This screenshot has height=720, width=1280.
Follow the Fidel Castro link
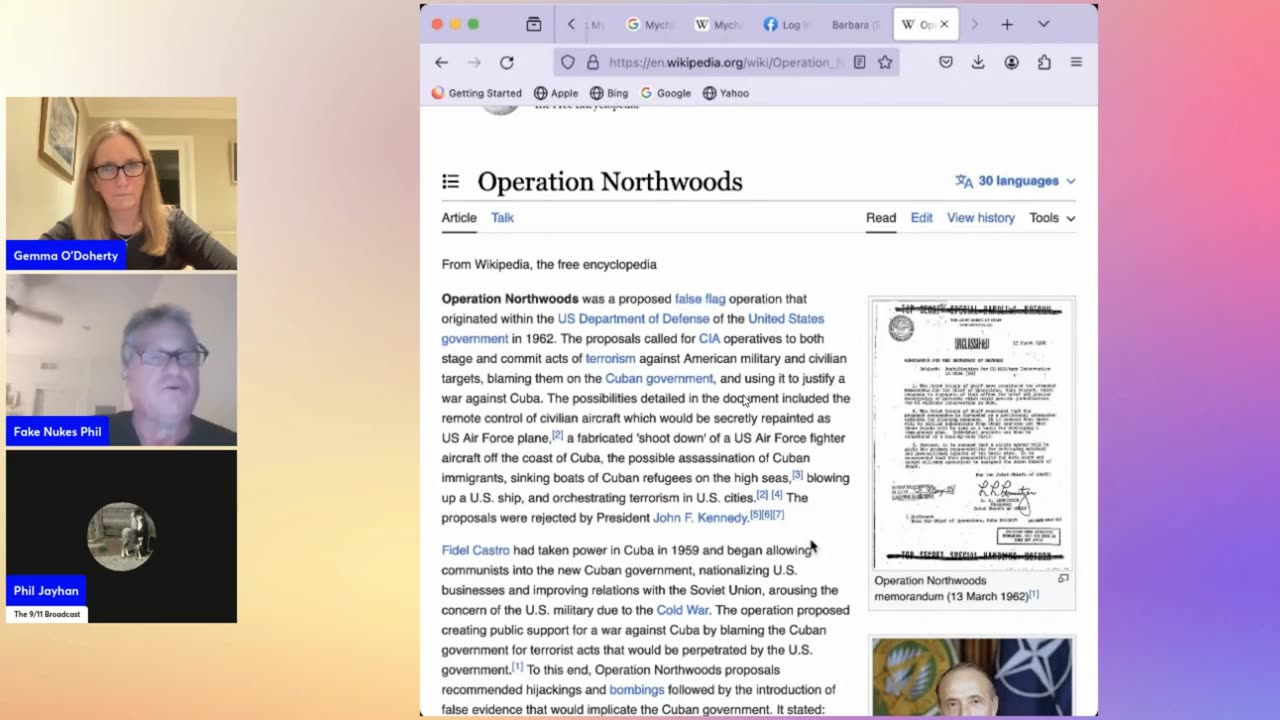[x=475, y=550]
